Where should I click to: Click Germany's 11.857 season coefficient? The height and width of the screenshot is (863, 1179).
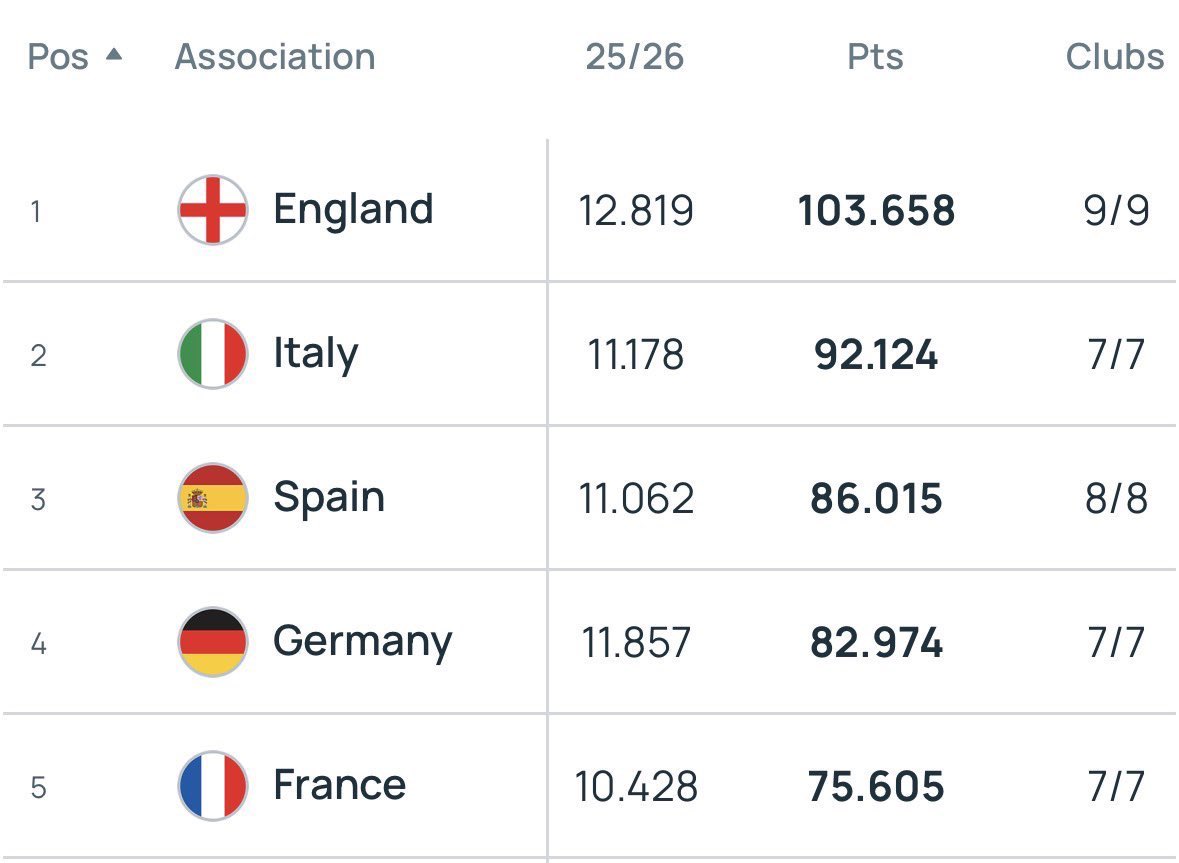click(x=636, y=643)
